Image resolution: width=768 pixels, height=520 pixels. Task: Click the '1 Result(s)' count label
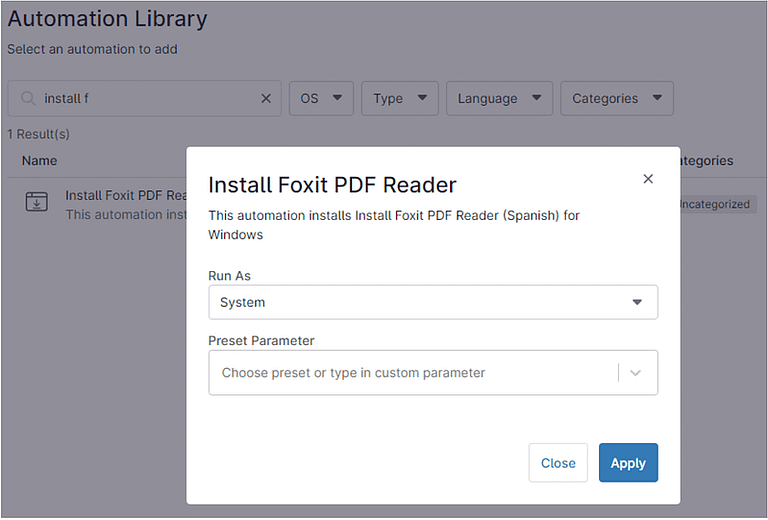tap(39, 134)
